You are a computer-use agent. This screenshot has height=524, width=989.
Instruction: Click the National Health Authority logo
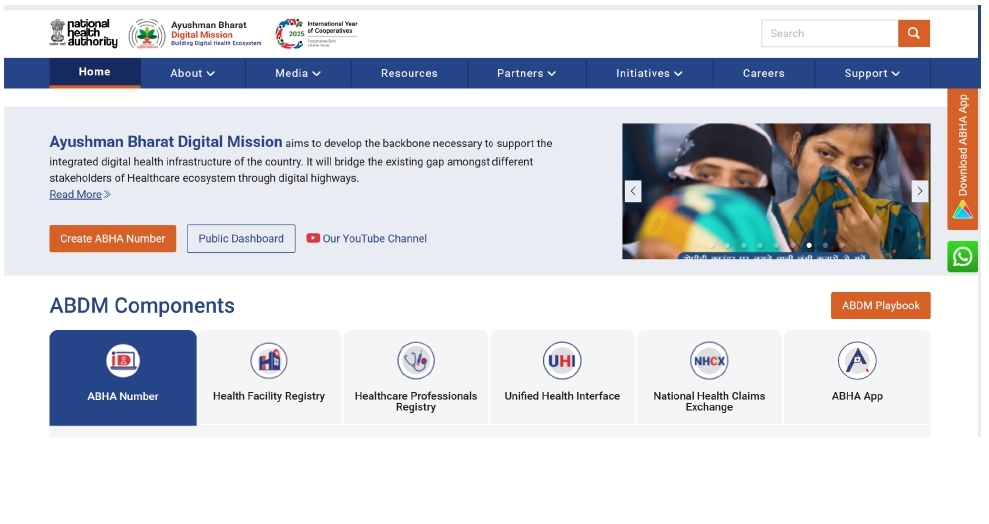(x=84, y=33)
